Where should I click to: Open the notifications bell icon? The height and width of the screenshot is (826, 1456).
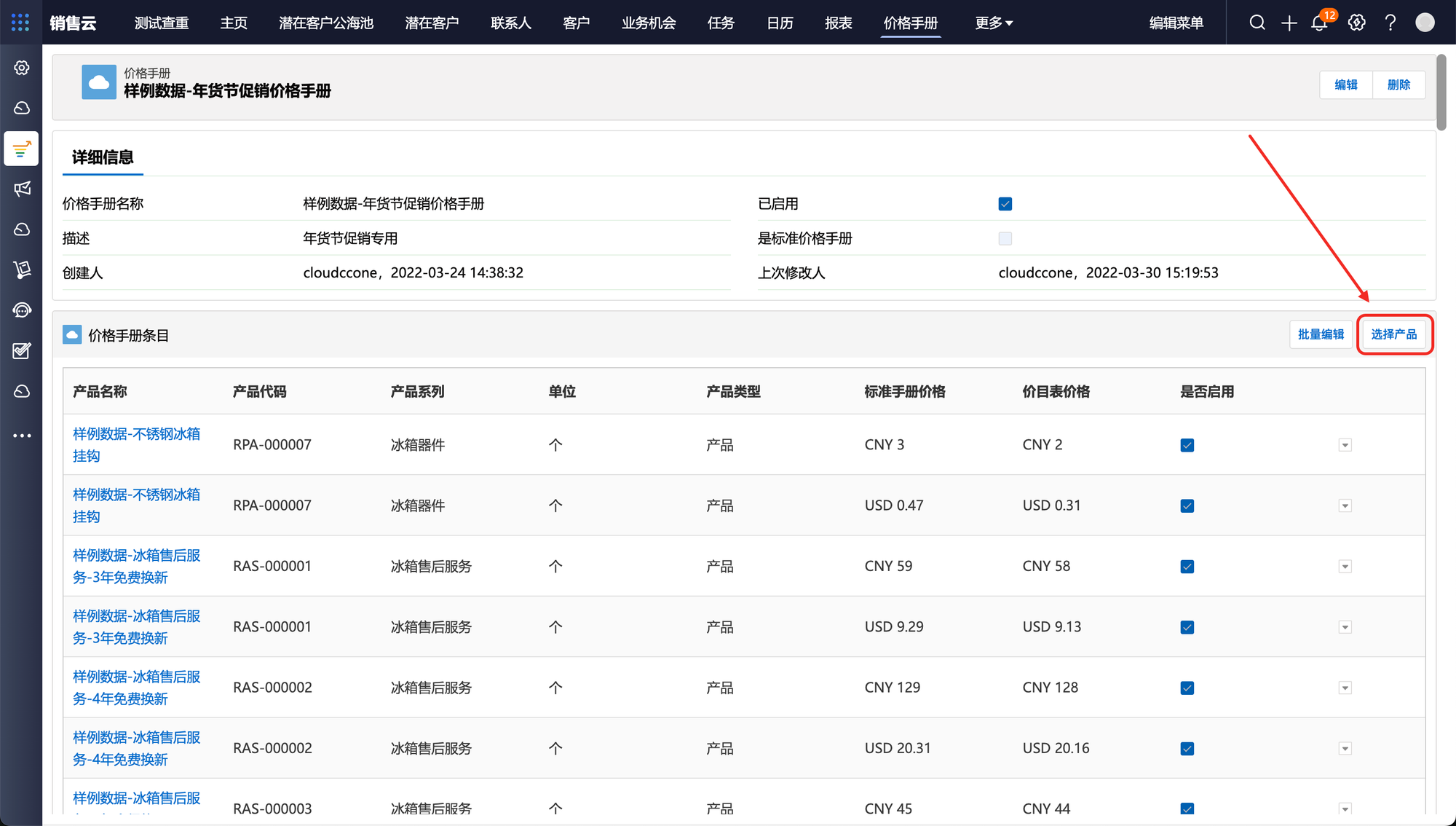click(1319, 23)
